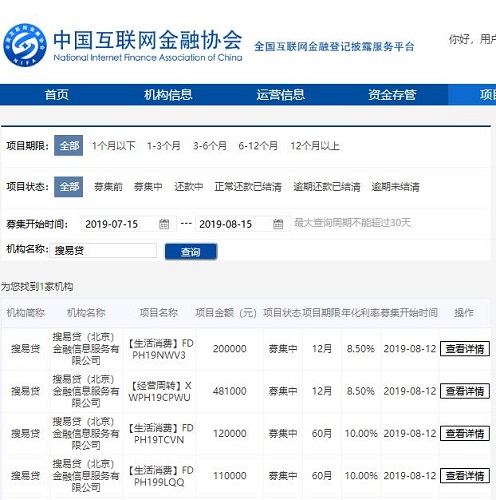Open the start date calendar icon
Image resolution: width=496 pixels, height=500 pixels.
pos(164,224)
